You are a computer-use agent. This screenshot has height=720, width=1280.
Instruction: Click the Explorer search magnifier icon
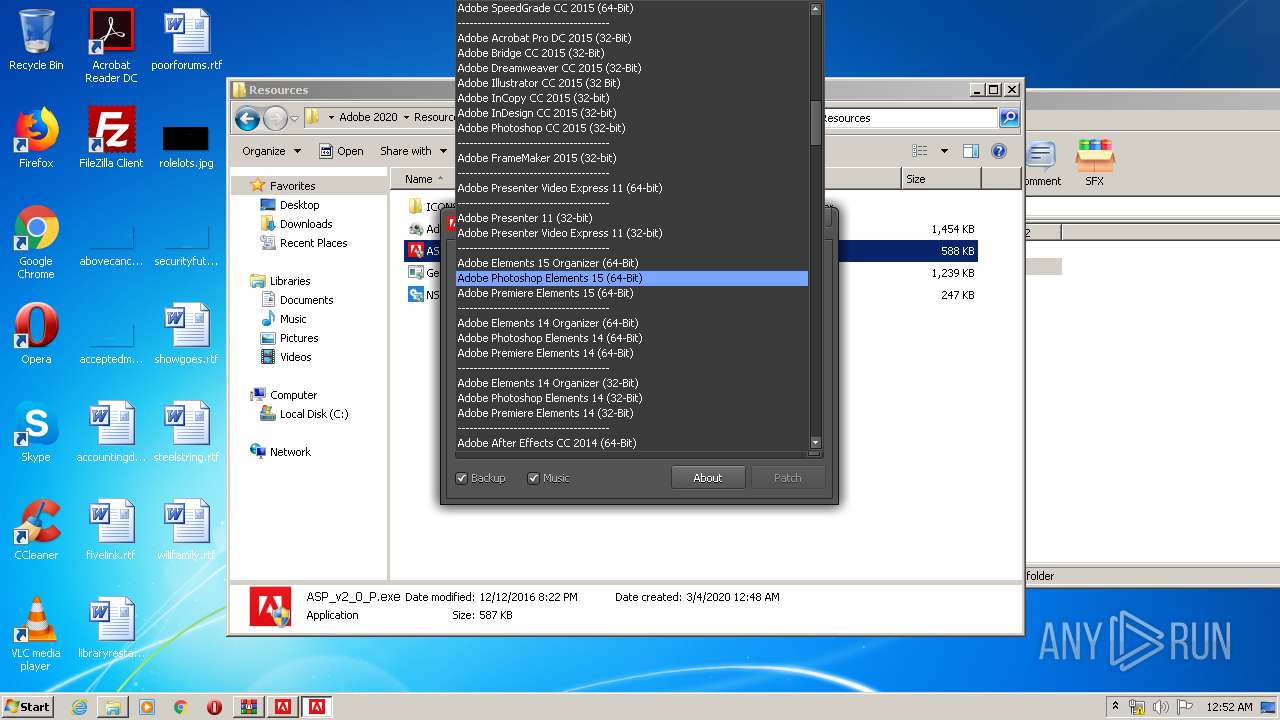coord(1009,118)
